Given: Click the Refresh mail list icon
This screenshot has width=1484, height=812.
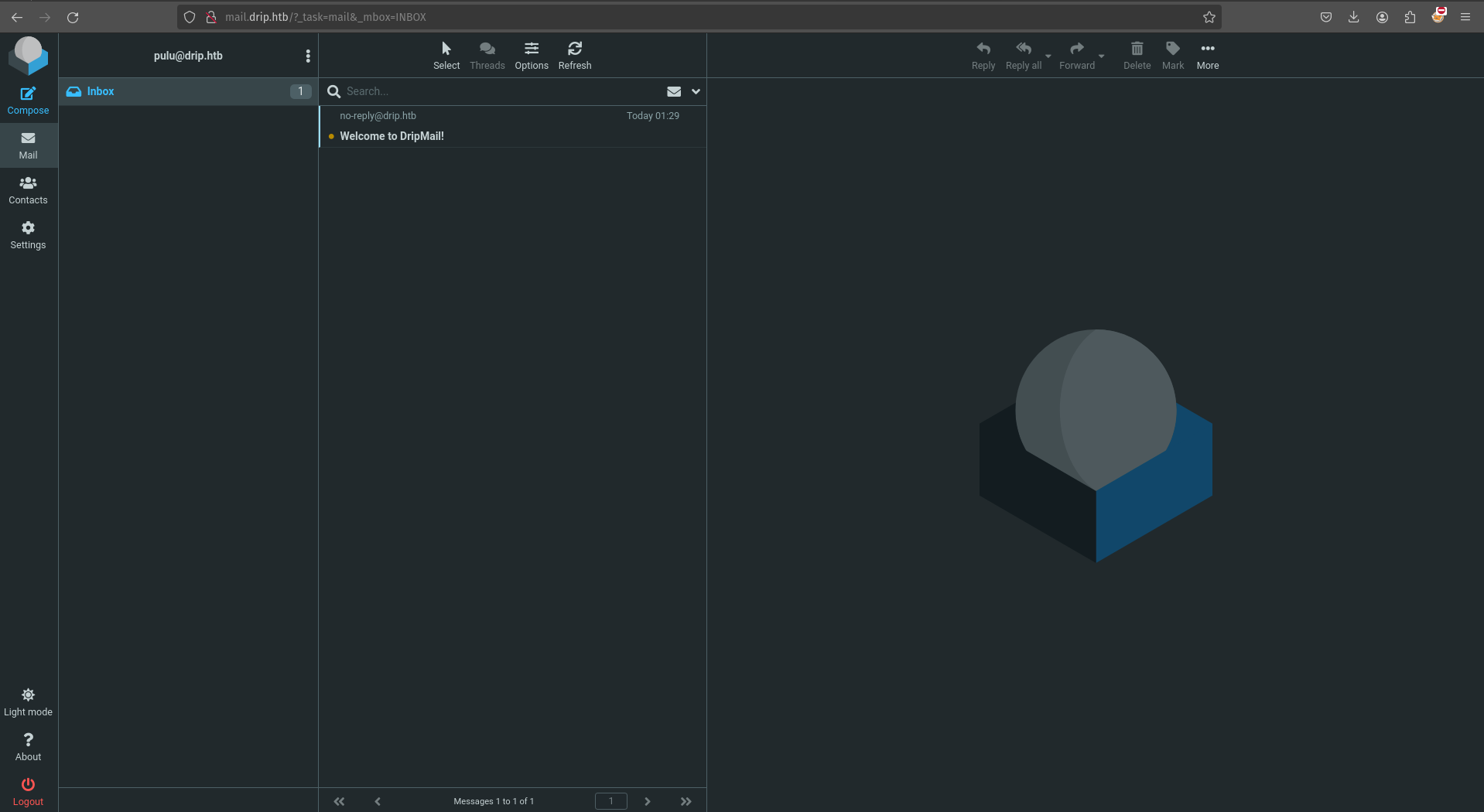Looking at the screenshot, I should [574, 56].
